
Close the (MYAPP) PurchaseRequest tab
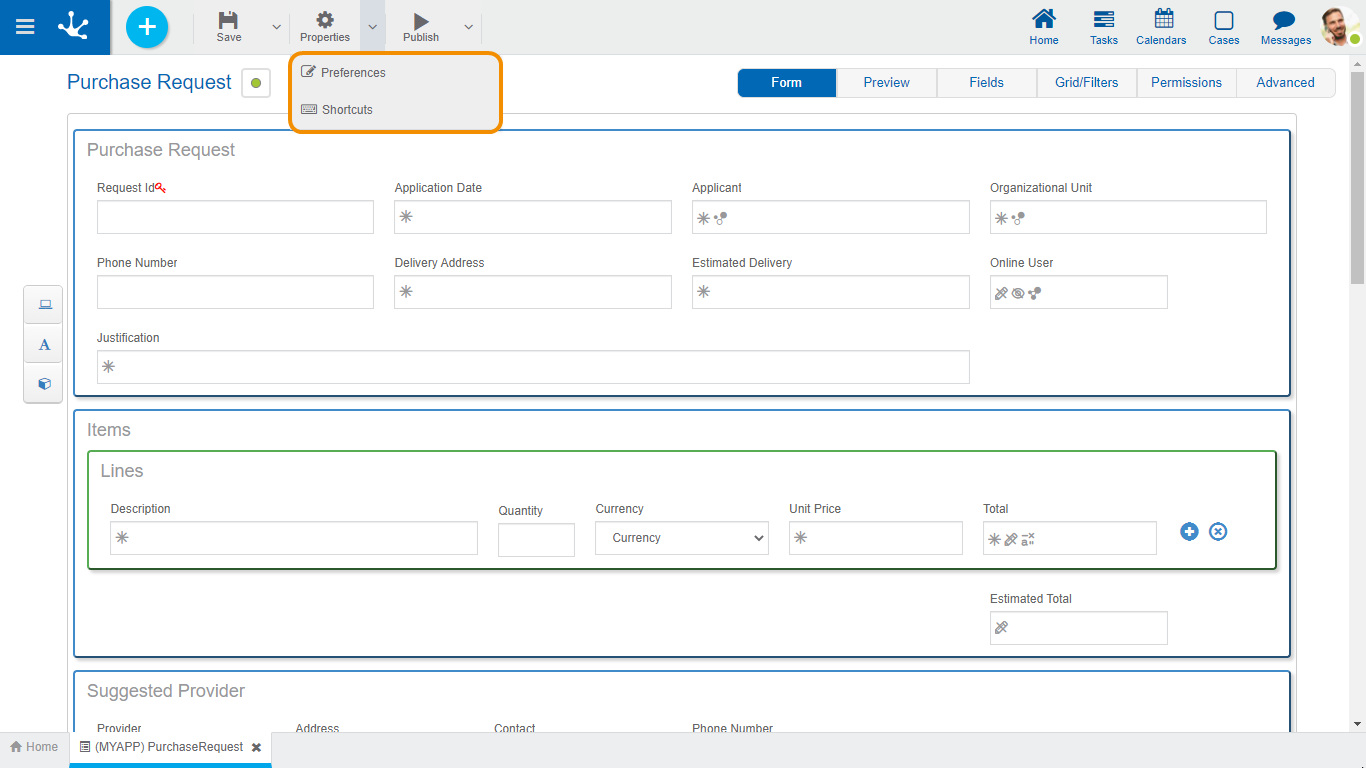tap(256, 748)
